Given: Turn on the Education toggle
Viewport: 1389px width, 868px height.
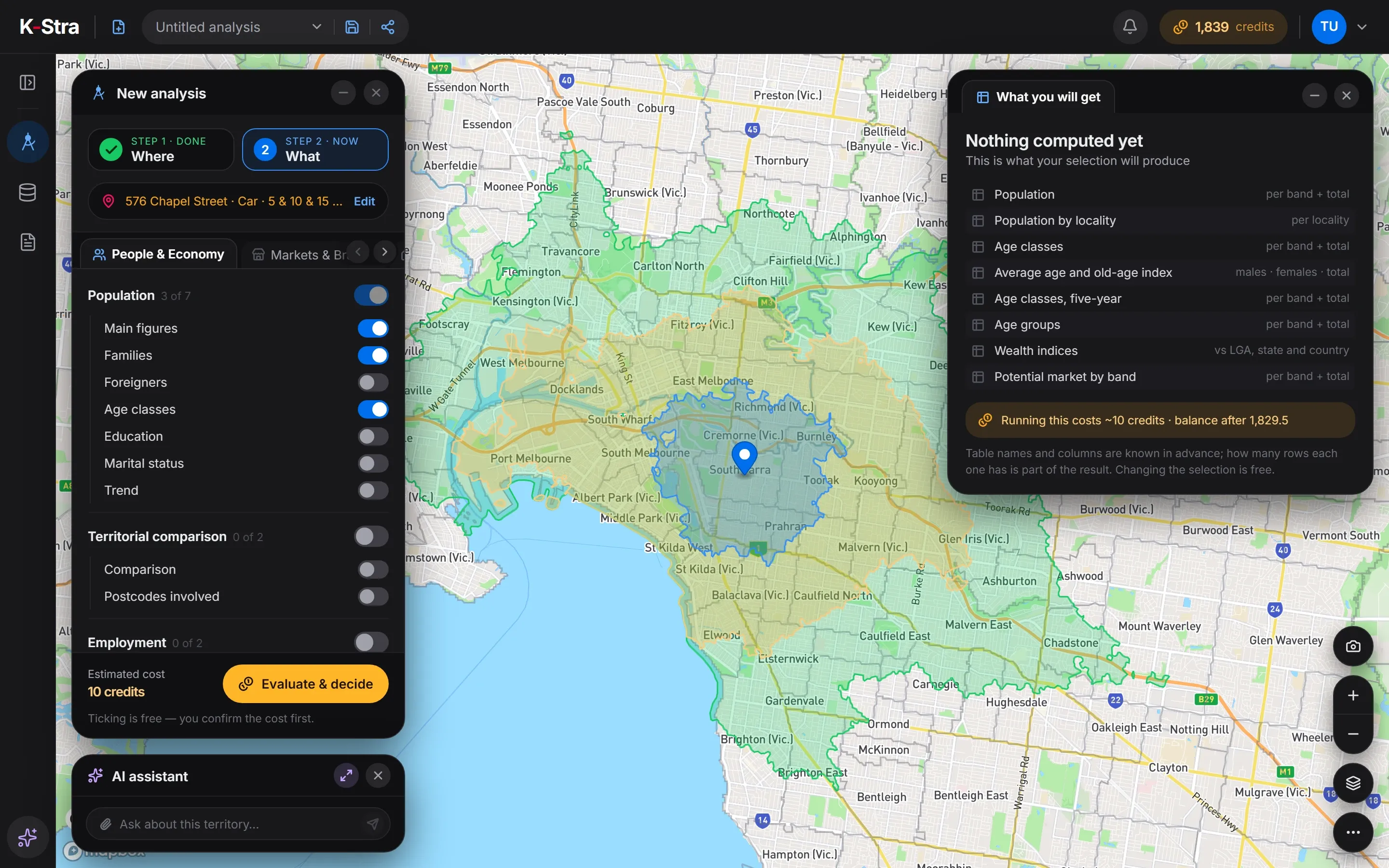Looking at the screenshot, I should coord(373,436).
